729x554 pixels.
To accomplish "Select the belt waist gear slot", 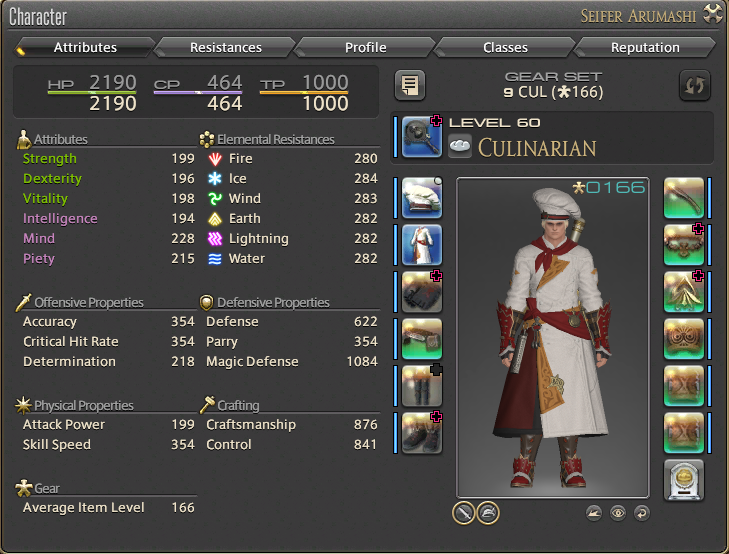I will coord(422,339).
